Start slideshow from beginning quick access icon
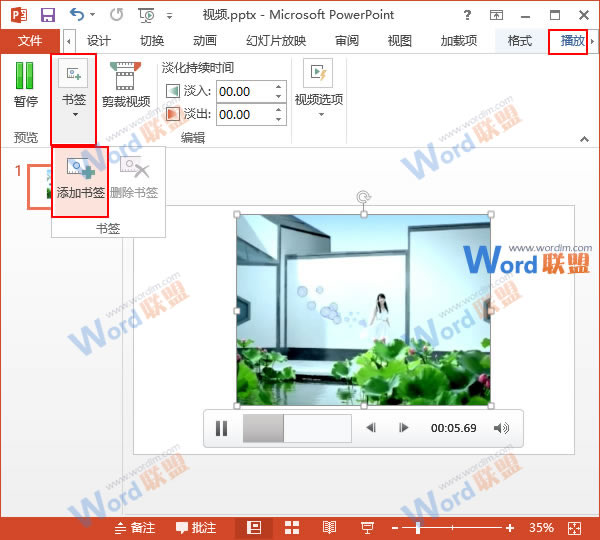This screenshot has width=600, height=540. click(146, 15)
